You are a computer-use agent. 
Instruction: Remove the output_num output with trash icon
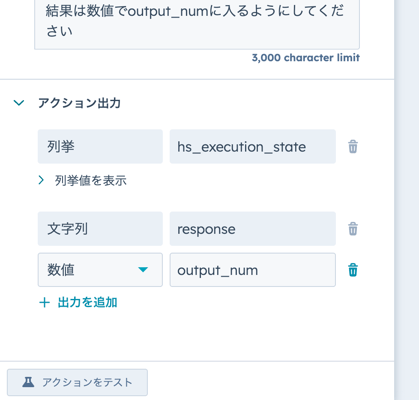tap(353, 270)
